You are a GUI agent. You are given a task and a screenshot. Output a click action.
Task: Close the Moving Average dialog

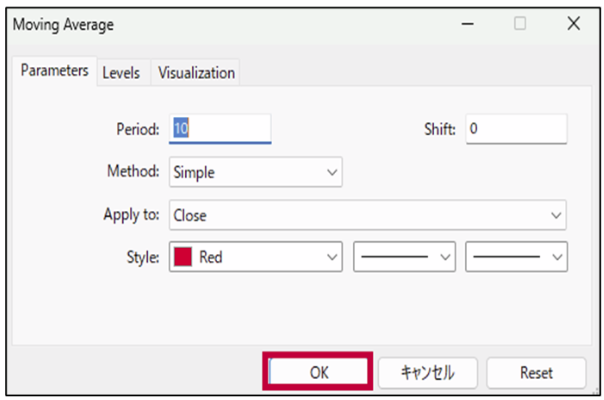pos(573,24)
